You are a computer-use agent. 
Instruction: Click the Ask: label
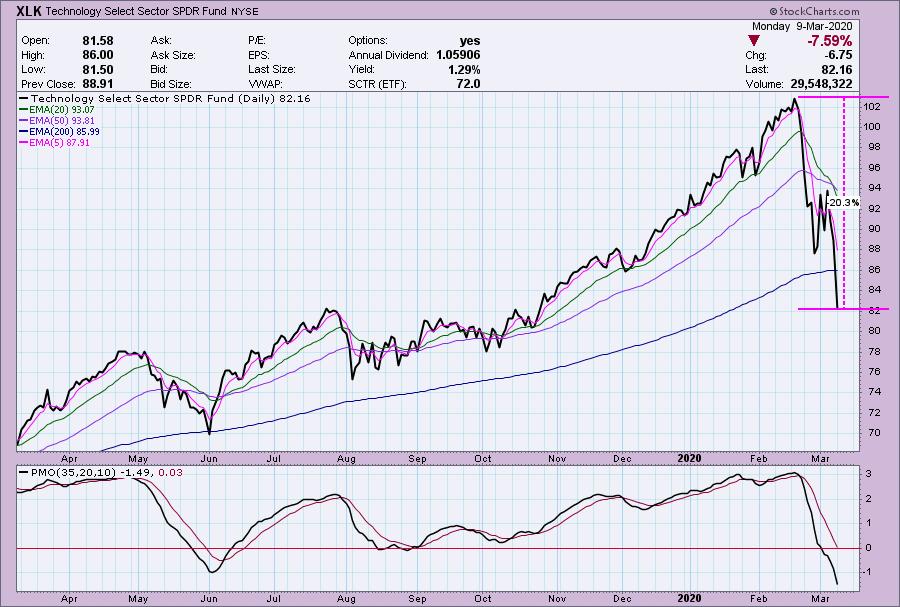161,41
